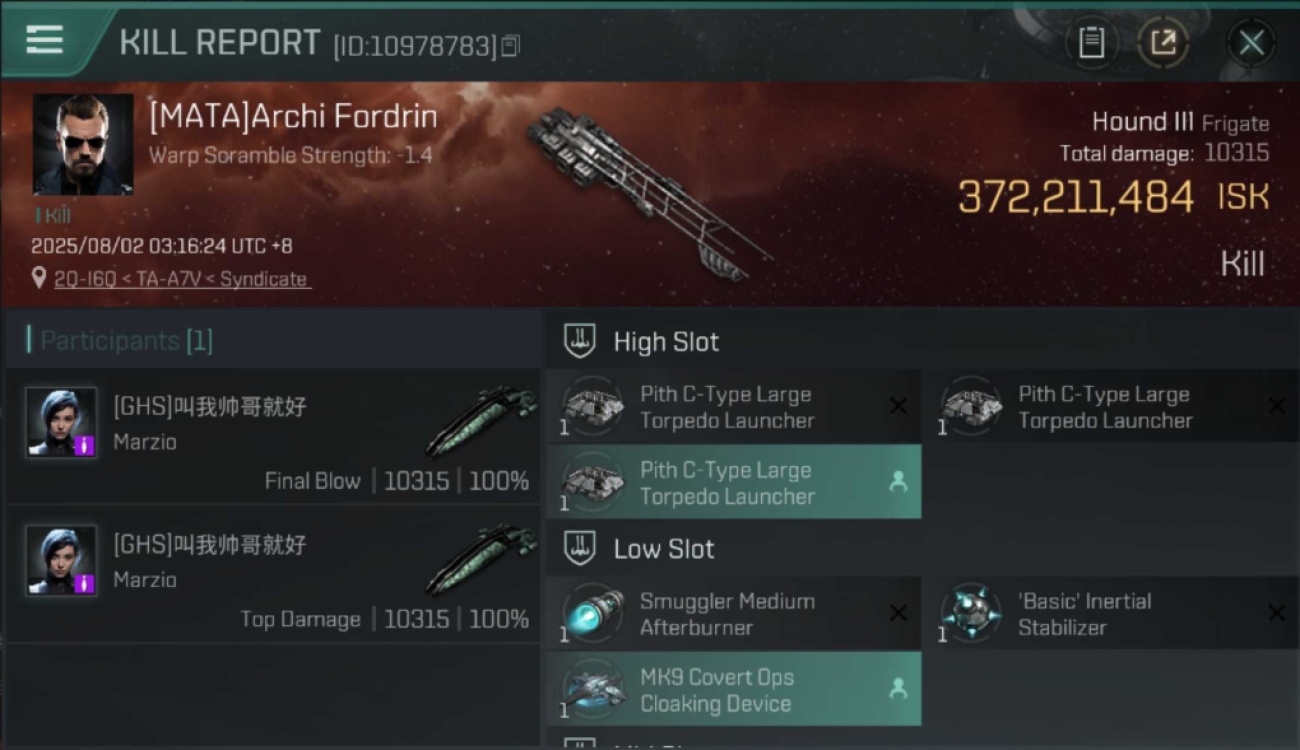This screenshot has width=1300, height=750.
Task: Open the hamburger menu
Action: 44,41
